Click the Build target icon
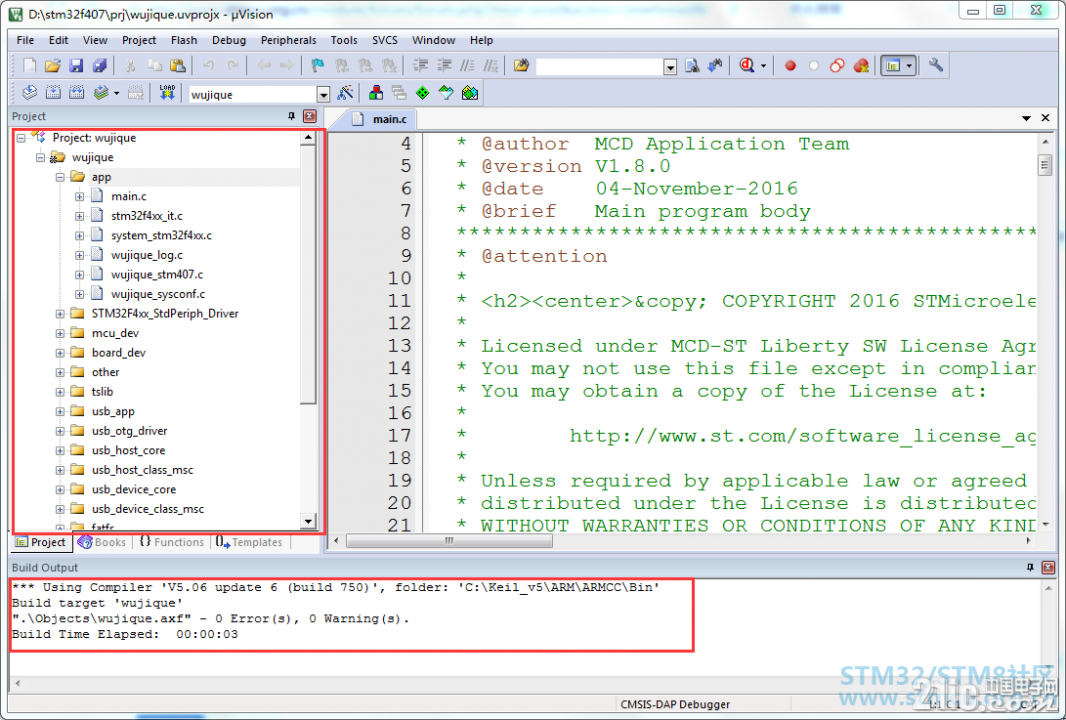 [x=53, y=93]
